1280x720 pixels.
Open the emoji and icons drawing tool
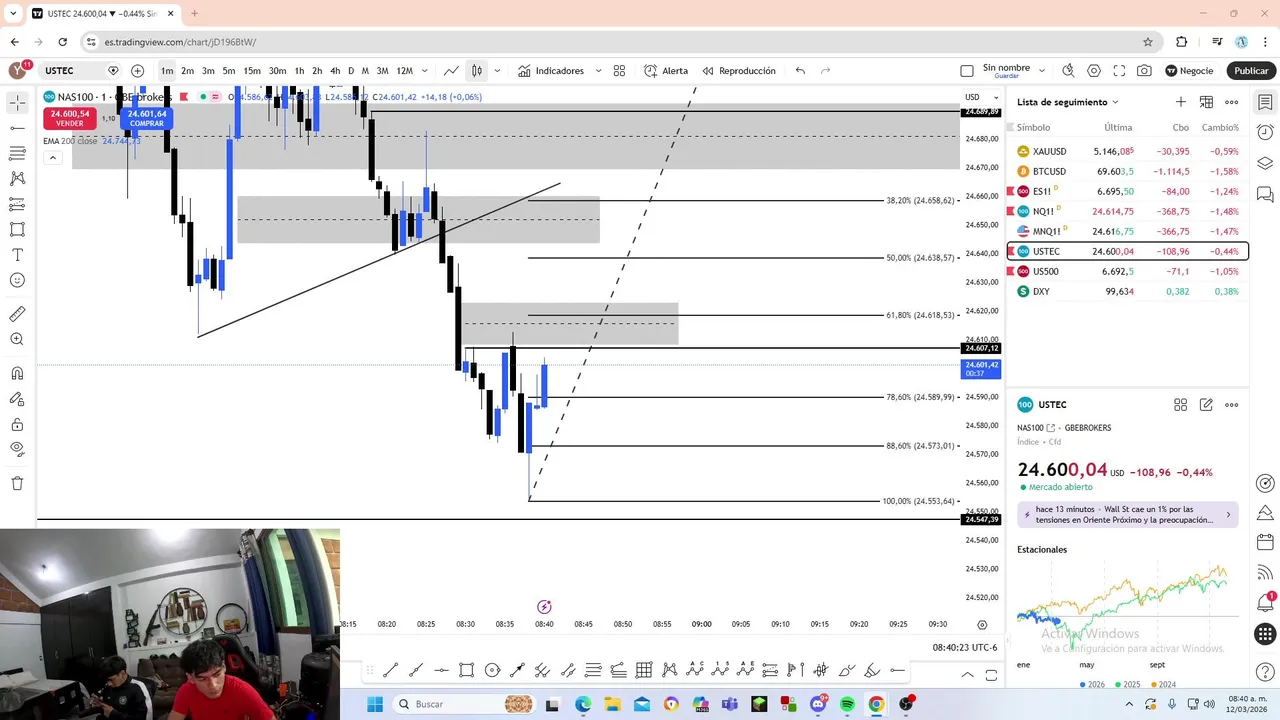17,280
